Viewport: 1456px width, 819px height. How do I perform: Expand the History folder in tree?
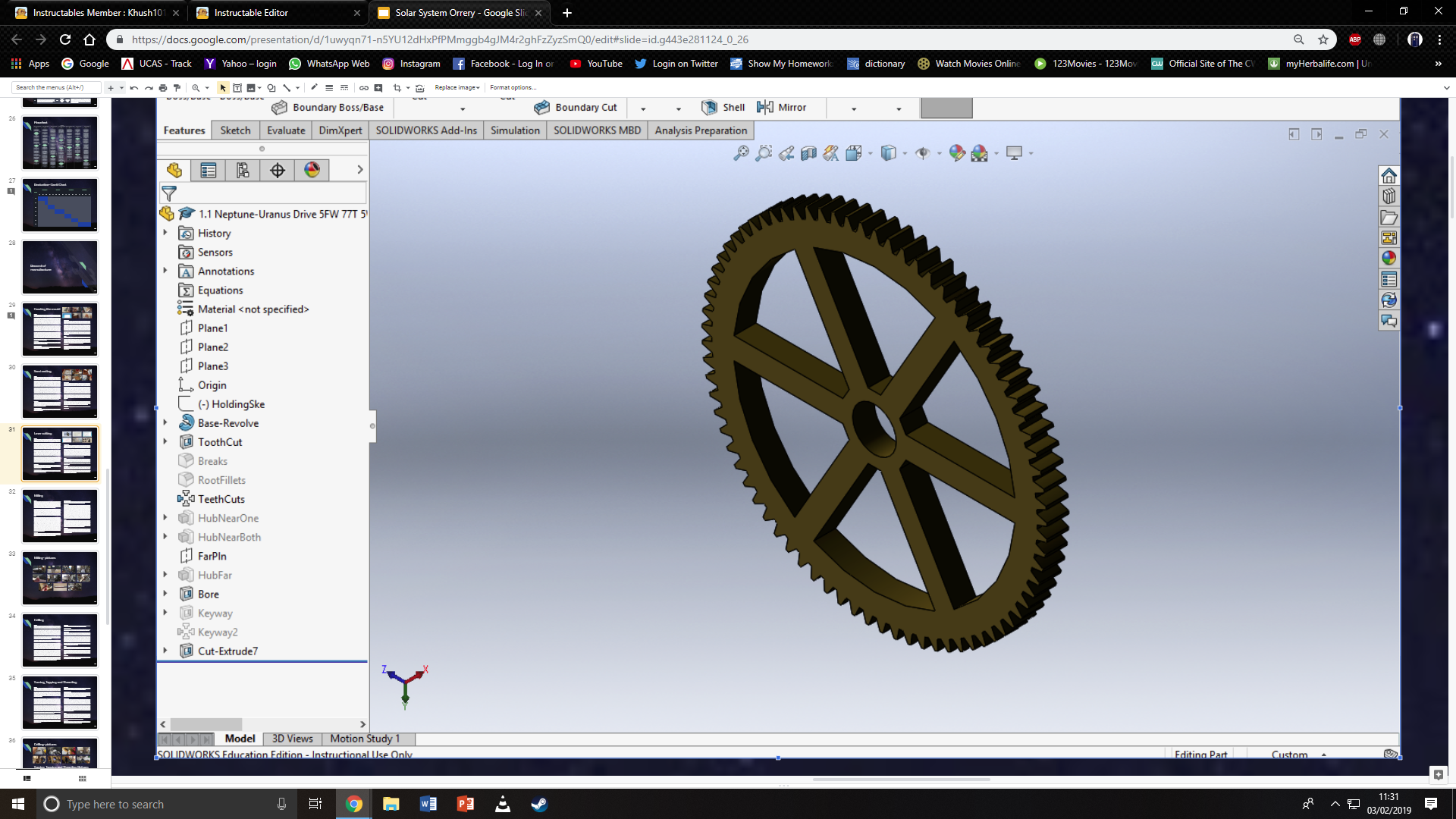[165, 233]
